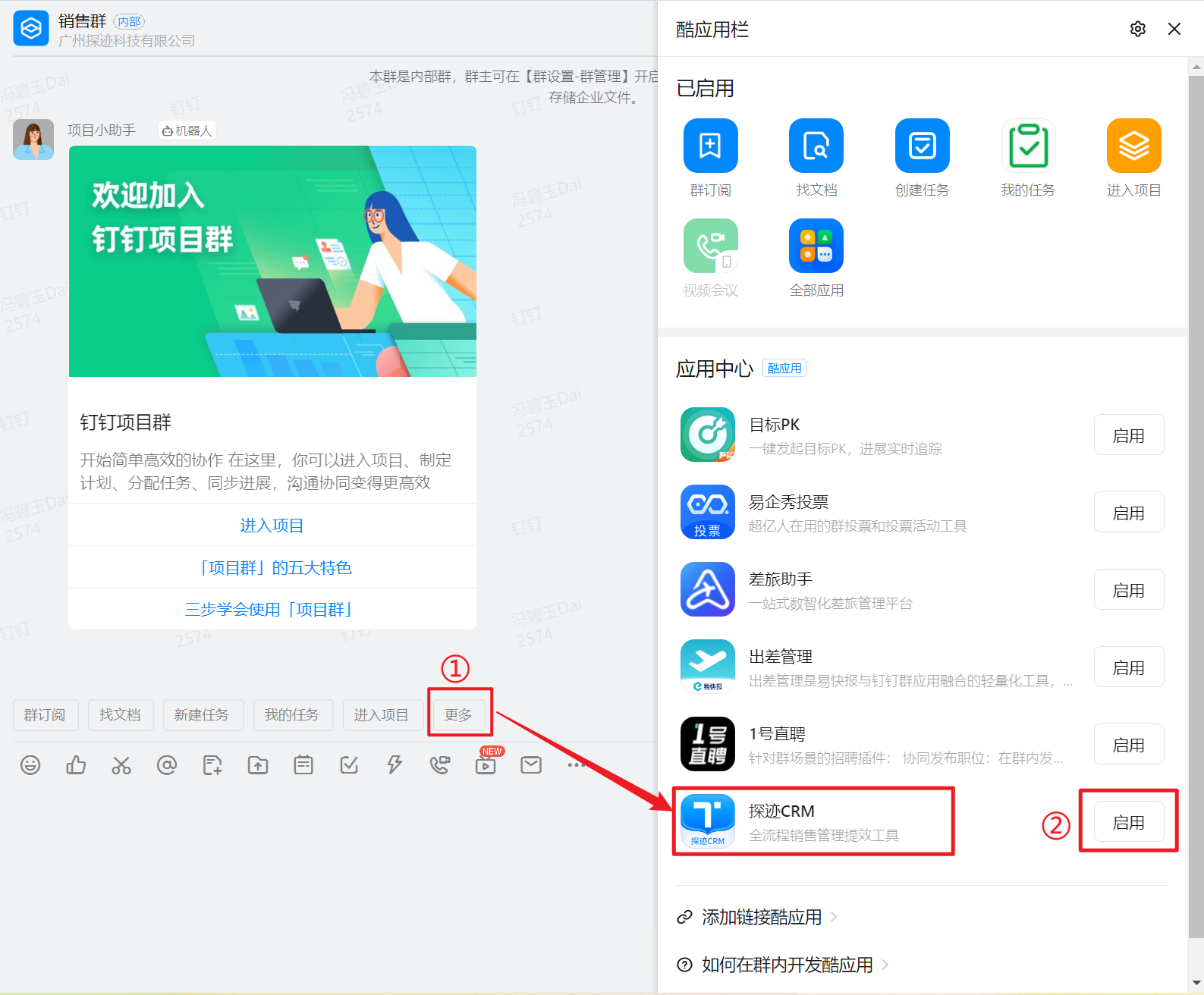Click the 易企秀投票 app icon
Screen dimensions: 1204x995
708,512
